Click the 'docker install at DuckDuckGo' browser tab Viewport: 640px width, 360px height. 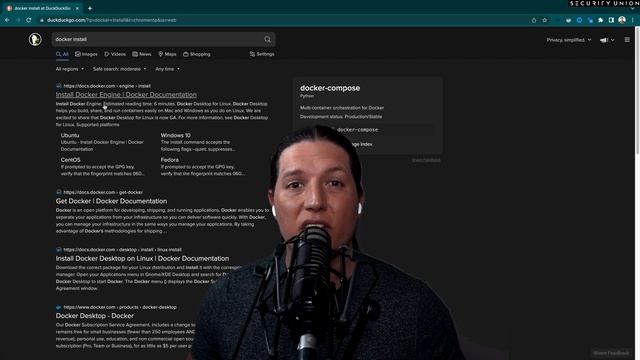(42, 8)
